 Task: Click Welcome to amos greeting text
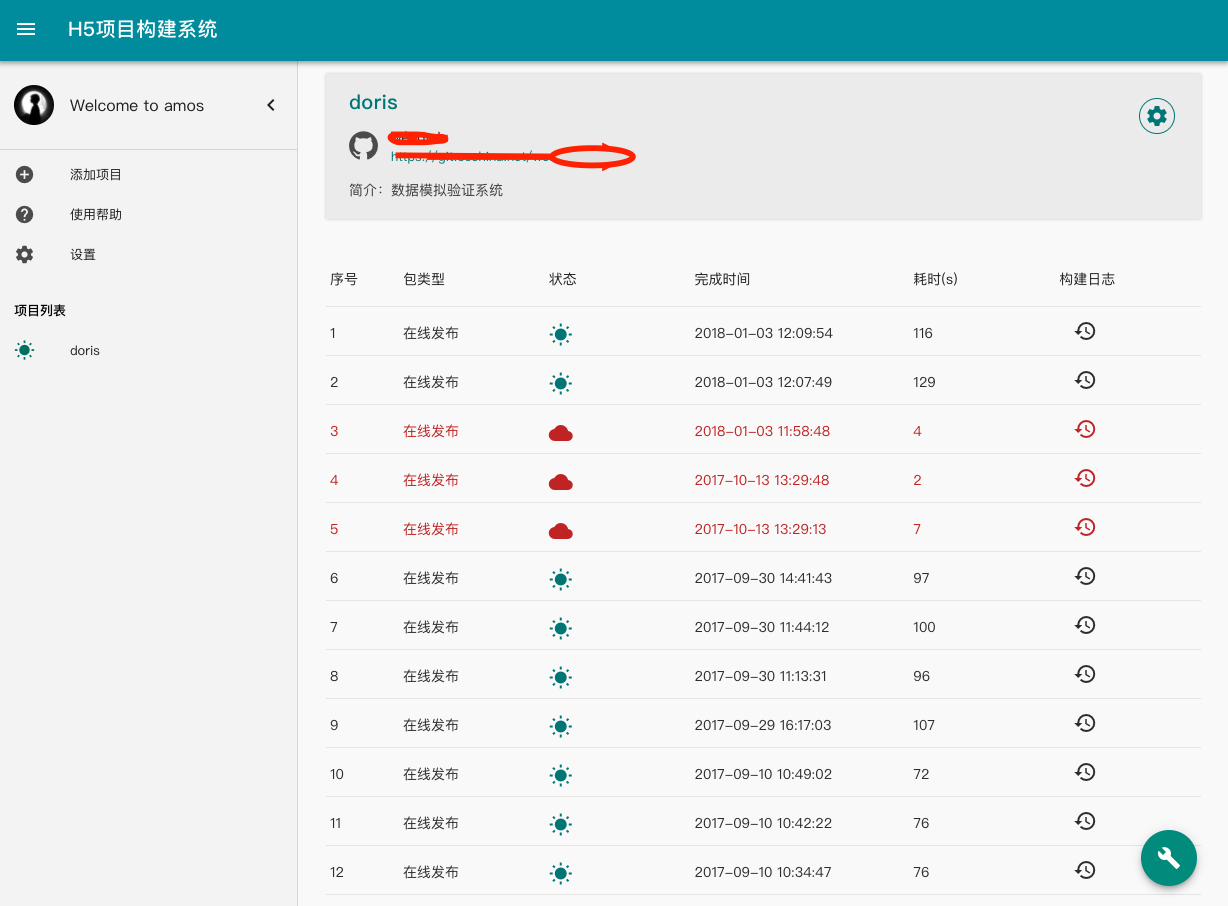coord(137,105)
